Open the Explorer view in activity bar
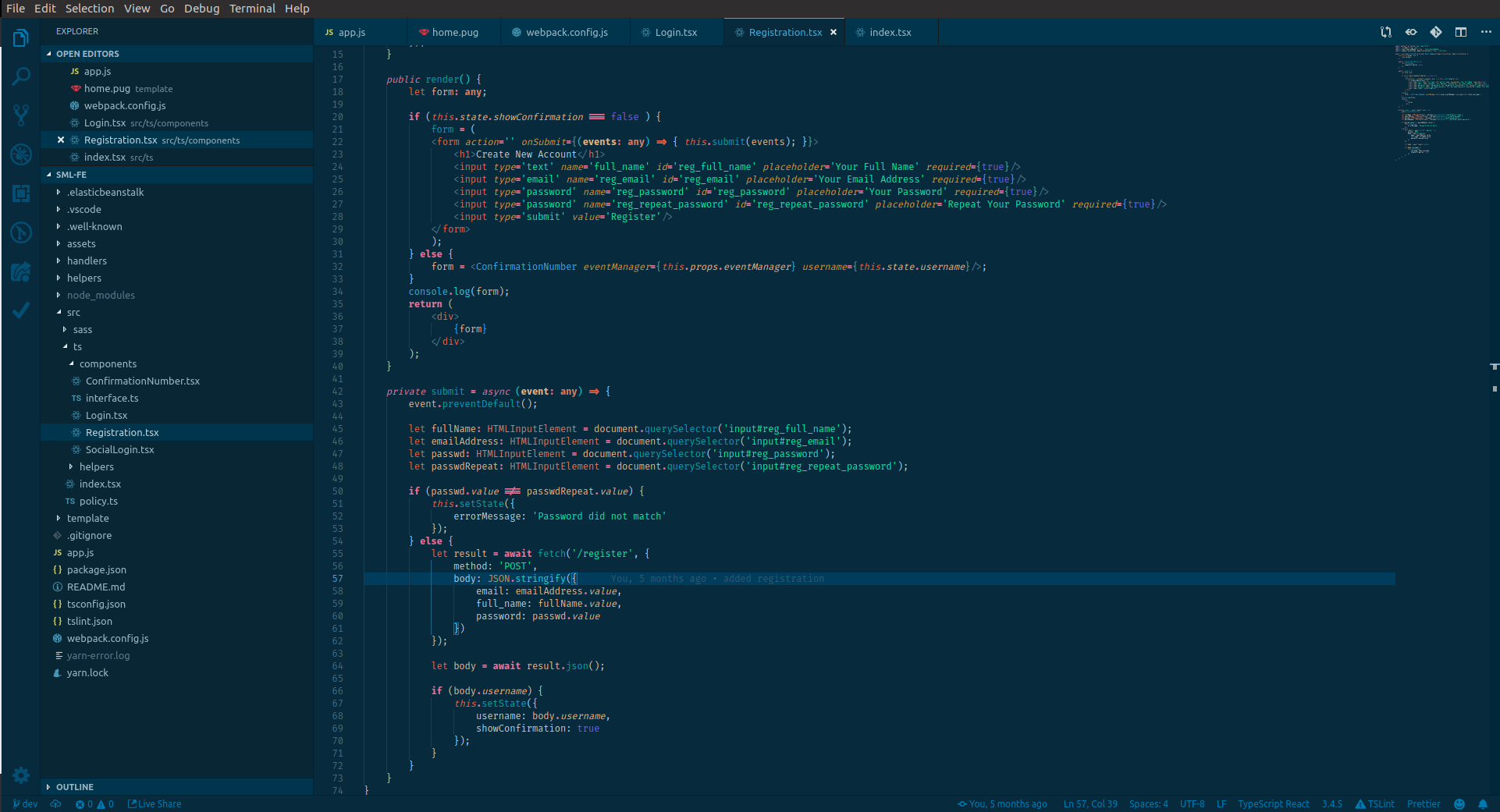This screenshot has height=812, width=1500. click(x=21, y=37)
